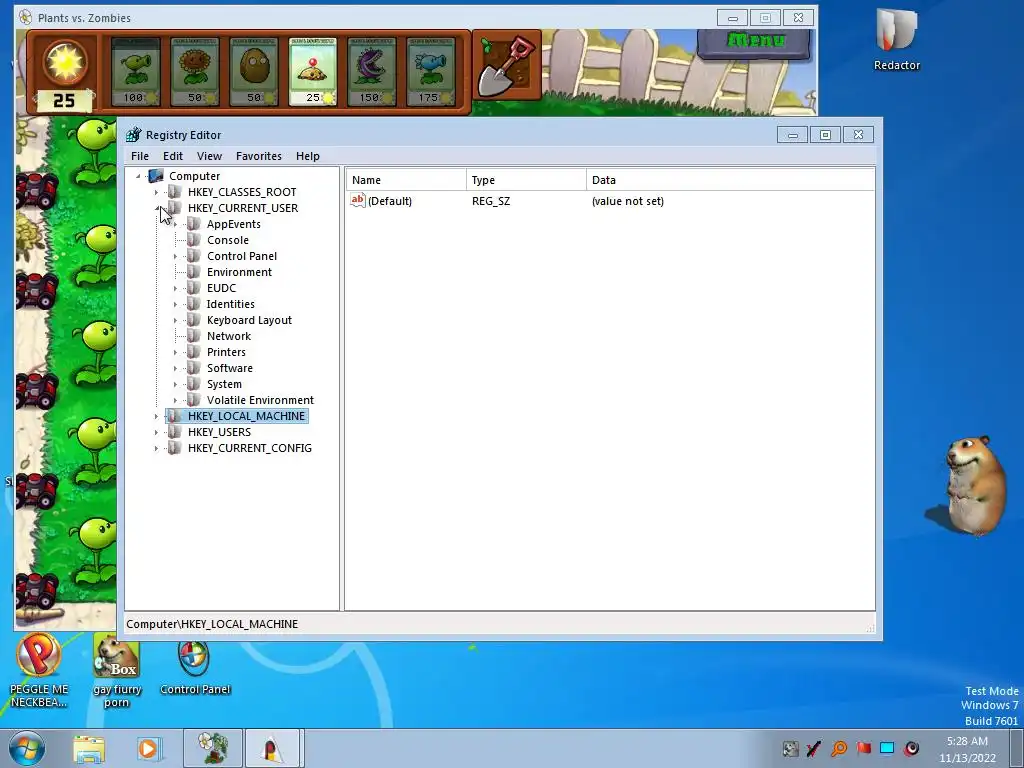Sort values by the Data column header
Image resolution: width=1024 pixels, height=768 pixels.
(x=730, y=180)
